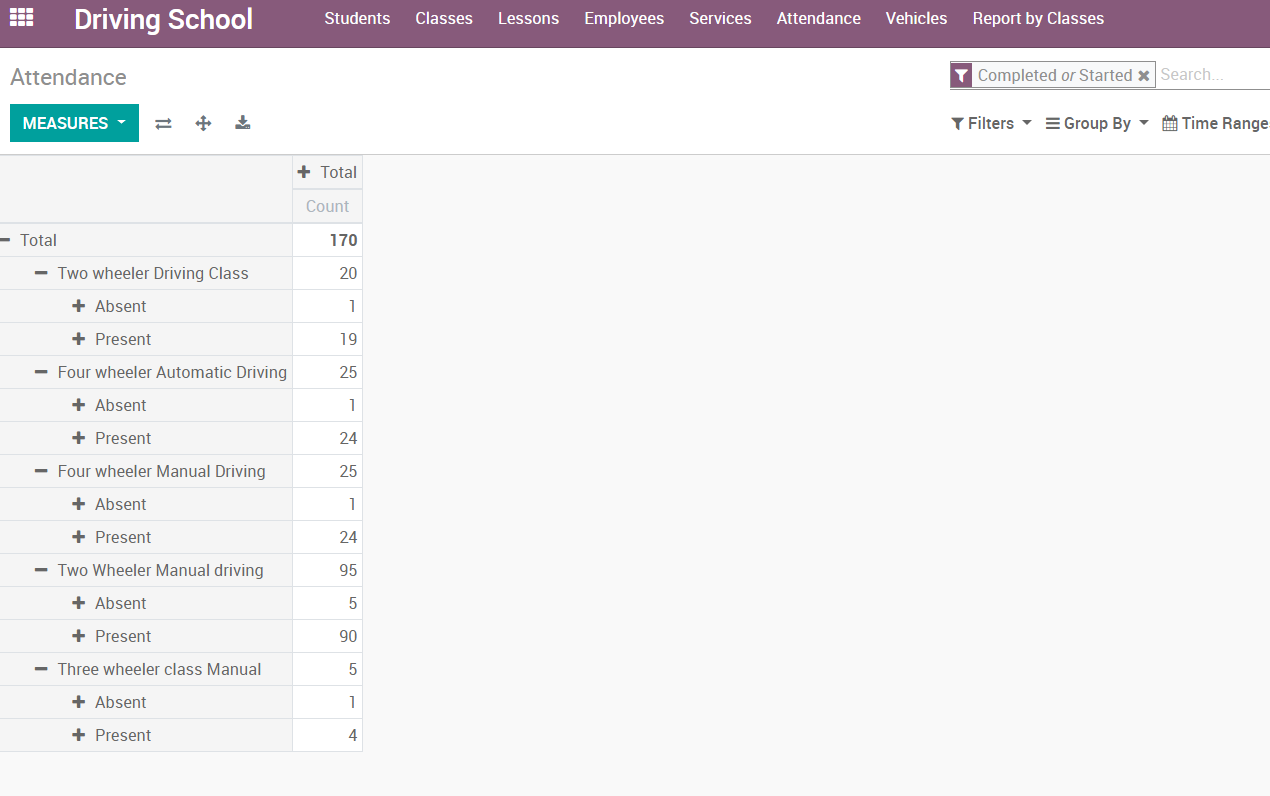Expand Absent under Three wheeler class Manual
Image resolution: width=1270 pixels, height=796 pixels.
[79, 702]
